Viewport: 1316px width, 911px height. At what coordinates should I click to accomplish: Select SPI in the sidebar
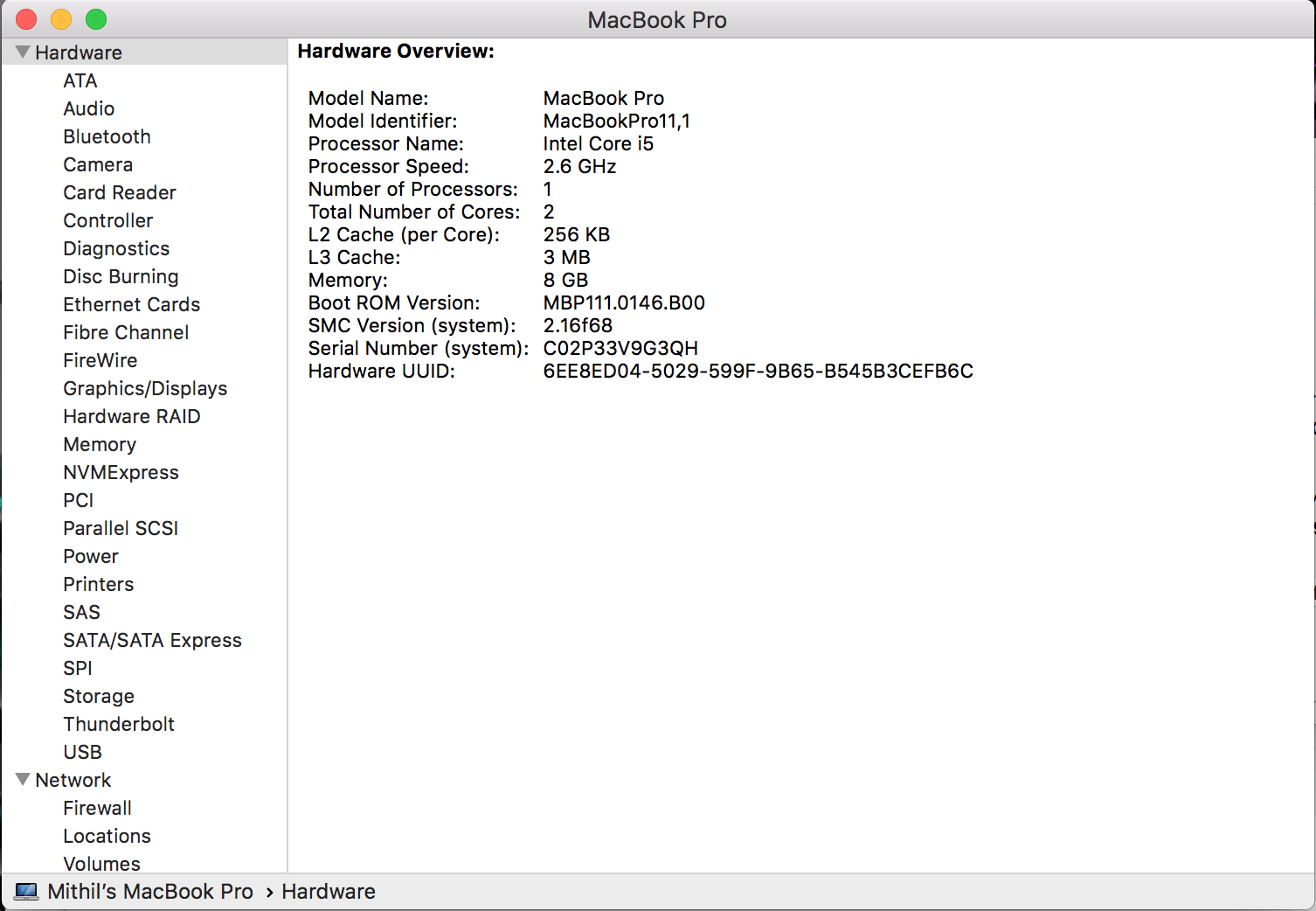(x=78, y=668)
